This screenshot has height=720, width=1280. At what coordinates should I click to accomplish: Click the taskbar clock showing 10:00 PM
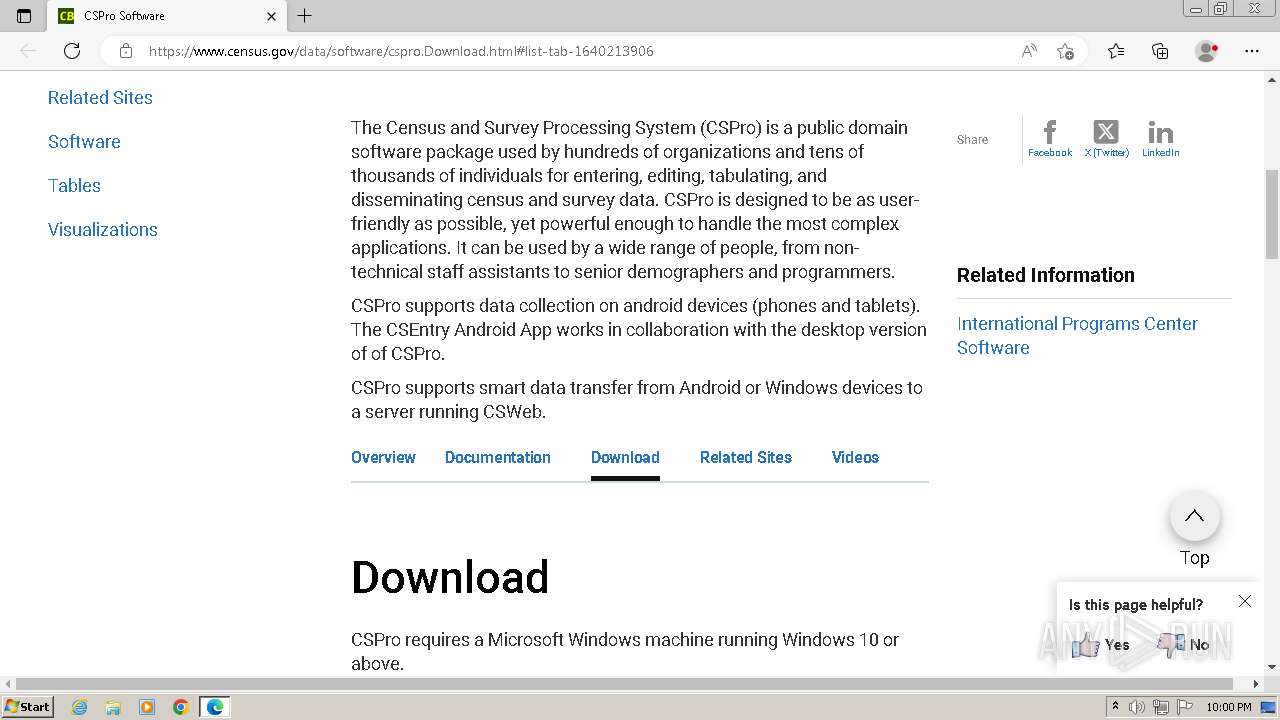pyautogui.click(x=1228, y=707)
